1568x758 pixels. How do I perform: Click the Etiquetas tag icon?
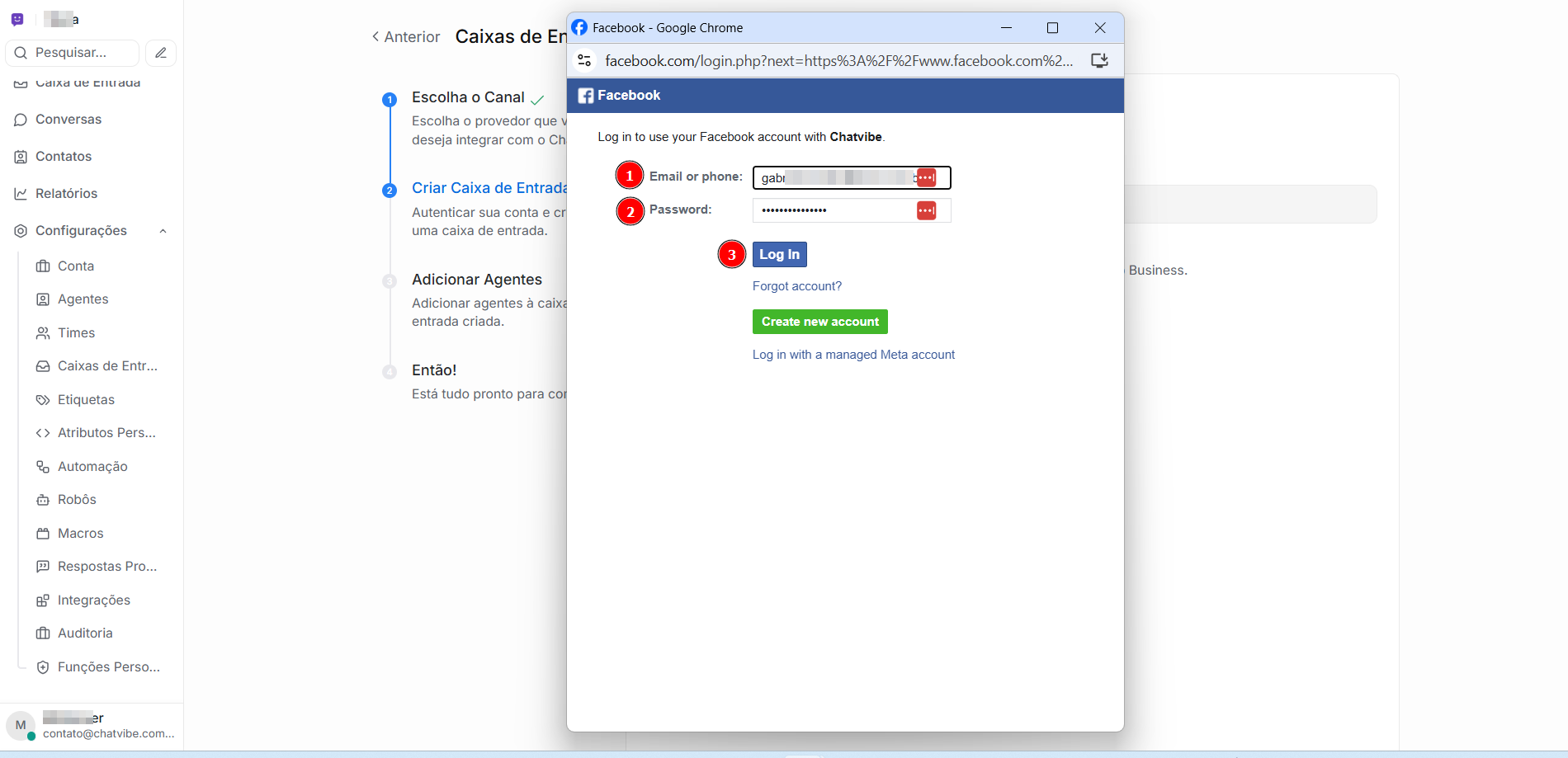pos(43,400)
